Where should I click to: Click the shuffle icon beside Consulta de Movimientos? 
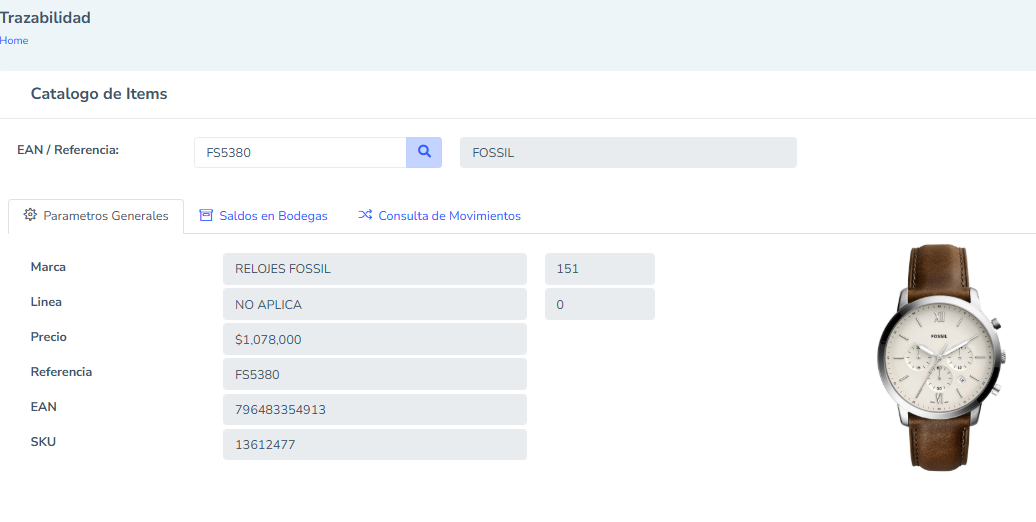(x=365, y=215)
